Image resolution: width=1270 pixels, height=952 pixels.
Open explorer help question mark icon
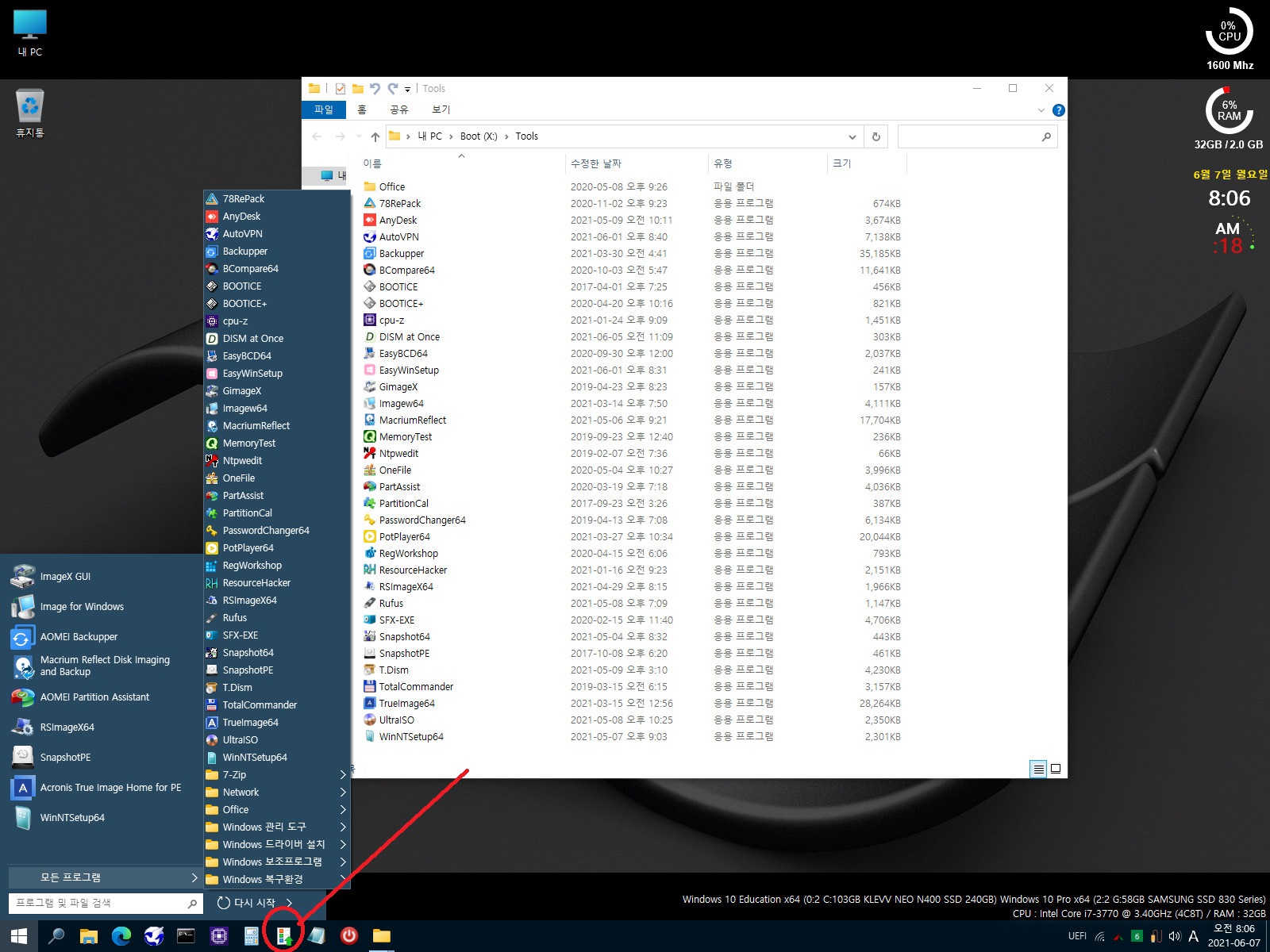tap(1058, 110)
